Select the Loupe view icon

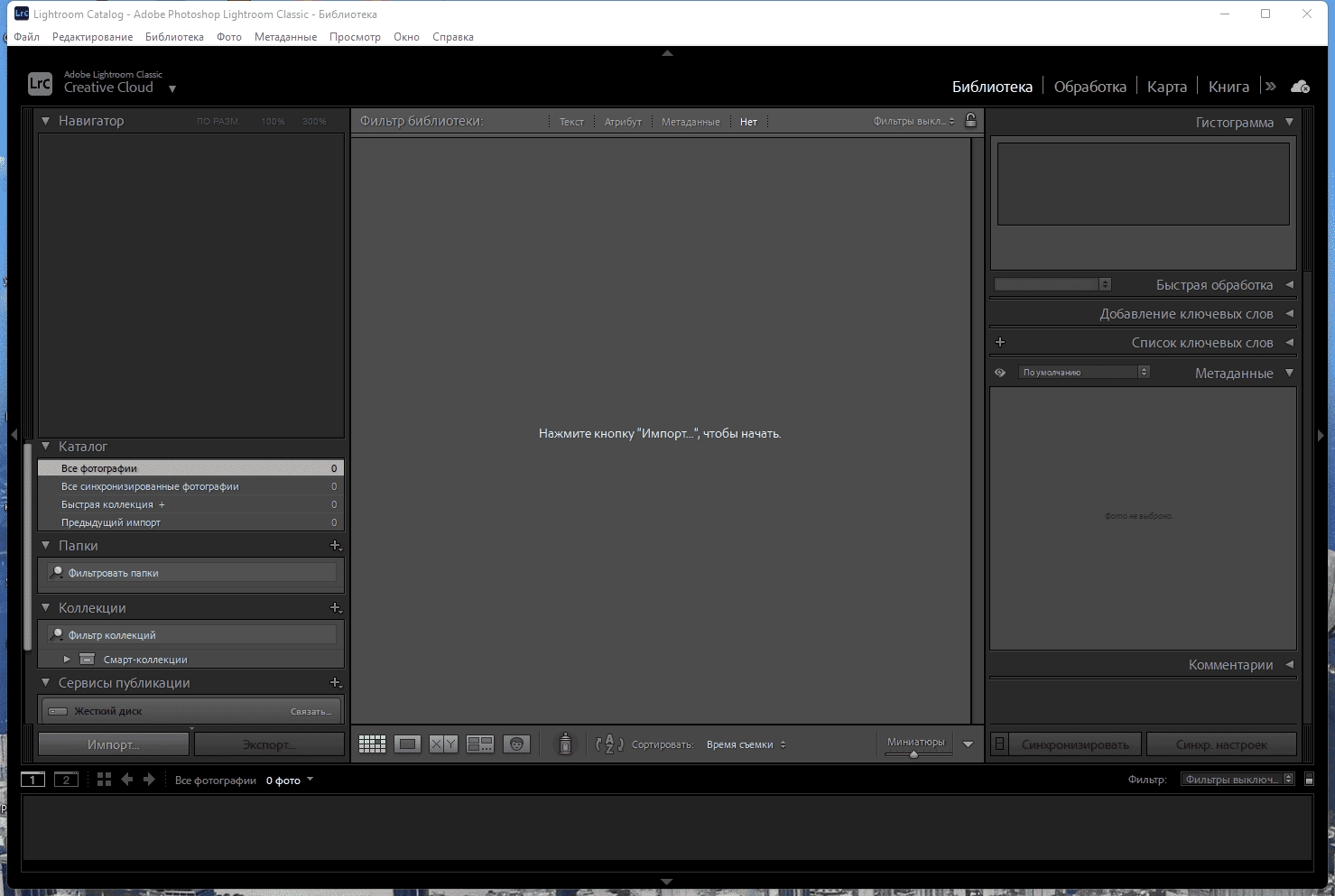pos(408,744)
